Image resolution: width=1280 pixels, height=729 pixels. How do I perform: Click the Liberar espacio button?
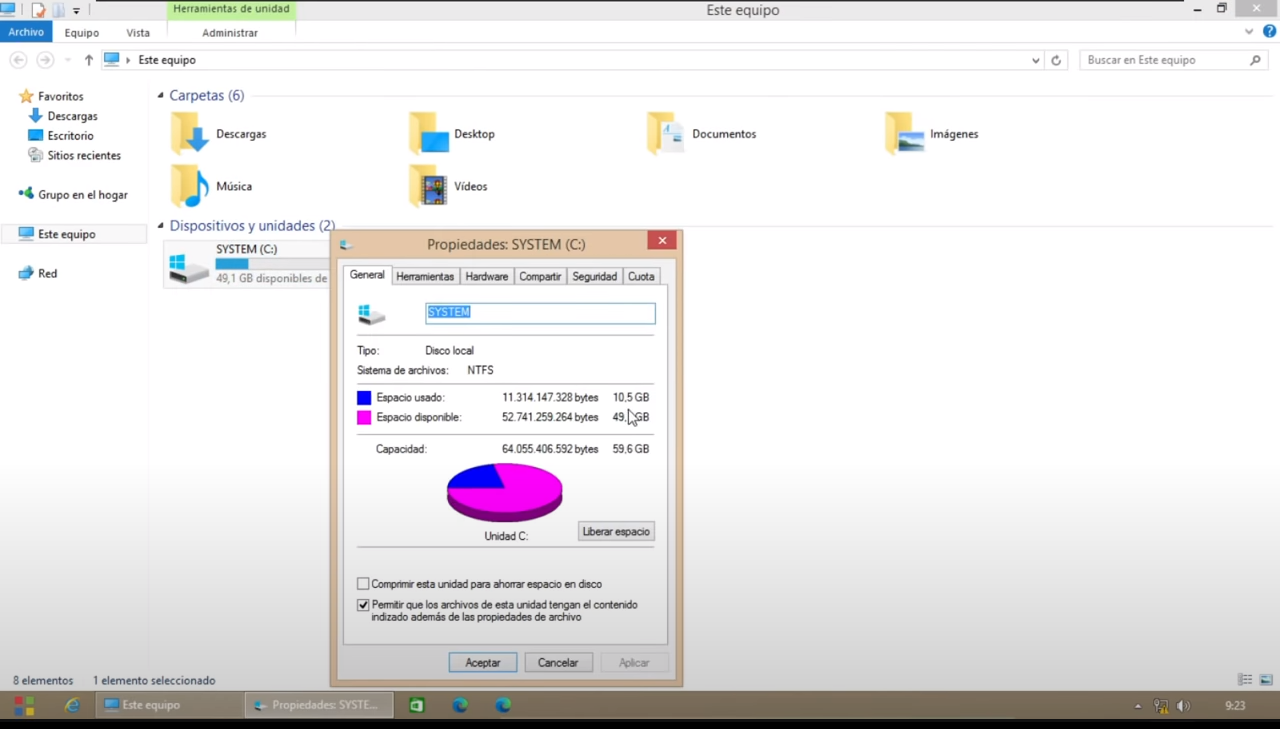coord(615,531)
